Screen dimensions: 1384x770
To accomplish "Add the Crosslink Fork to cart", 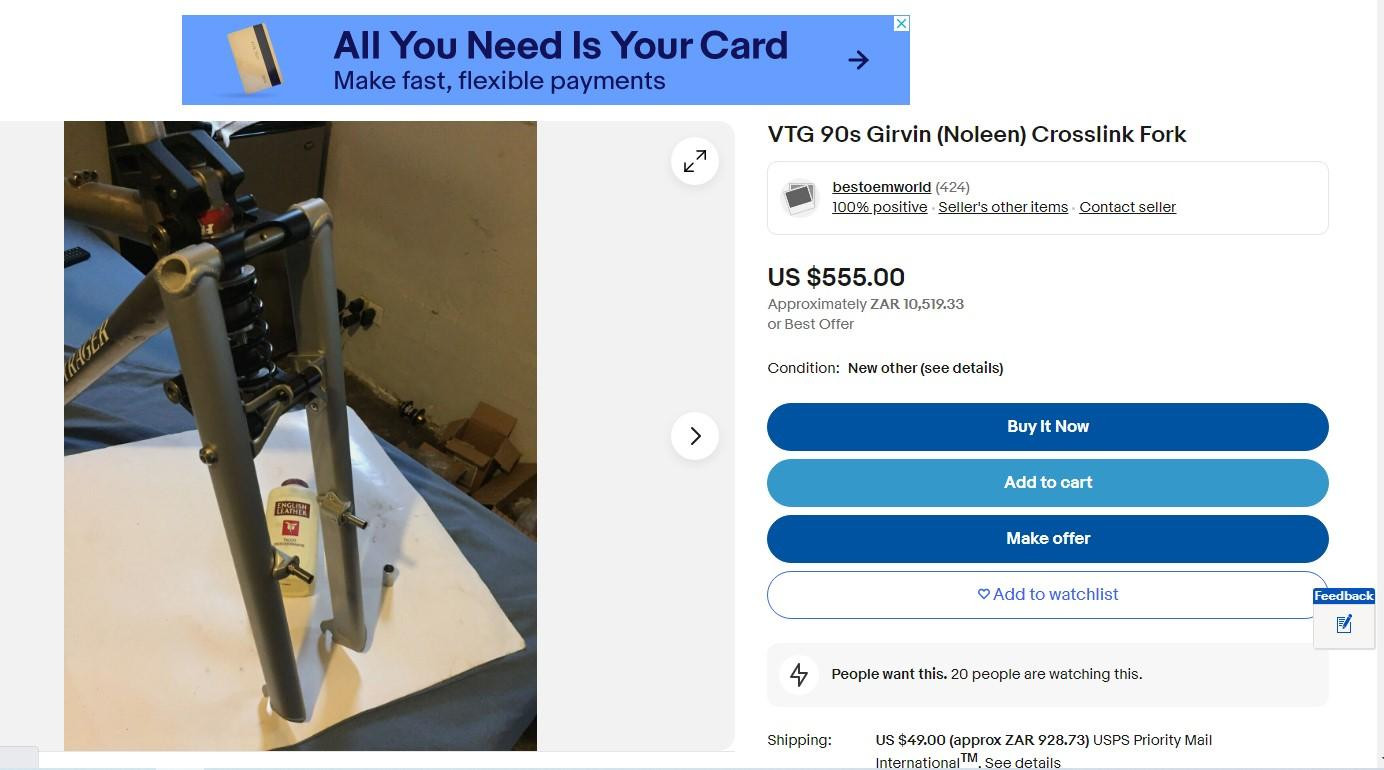I will (1048, 483).
